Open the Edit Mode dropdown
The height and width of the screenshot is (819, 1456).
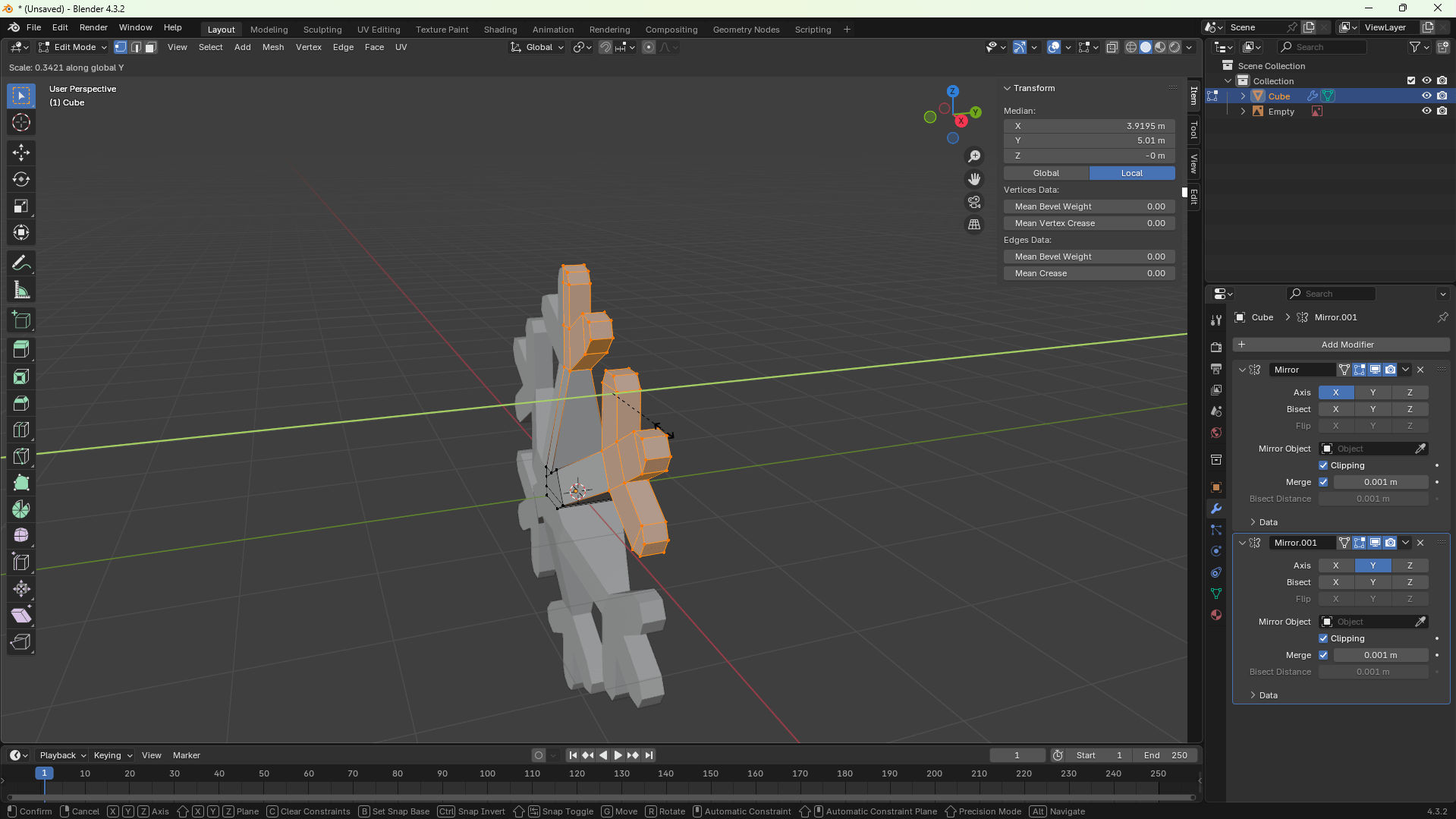tap(73, 47)
